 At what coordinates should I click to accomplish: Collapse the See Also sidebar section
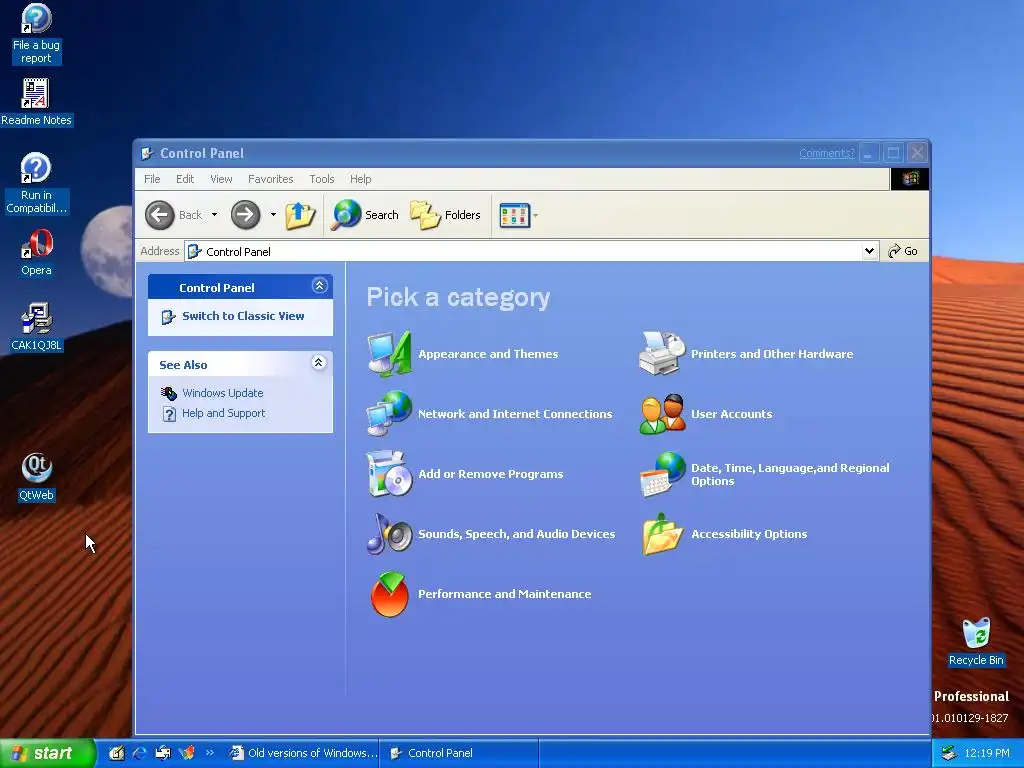[x=319, y=363]
